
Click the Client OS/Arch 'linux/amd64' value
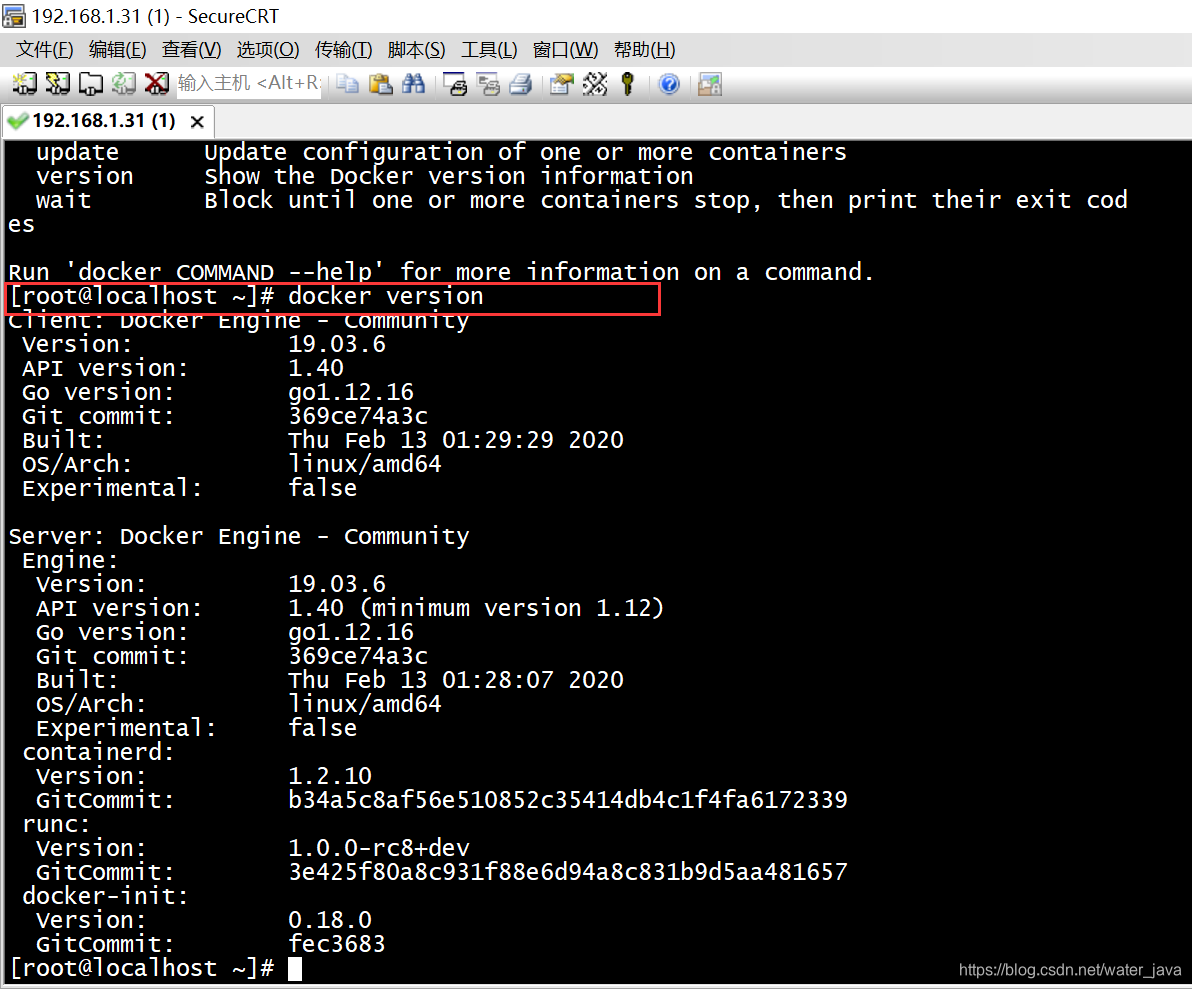[365, 464]
